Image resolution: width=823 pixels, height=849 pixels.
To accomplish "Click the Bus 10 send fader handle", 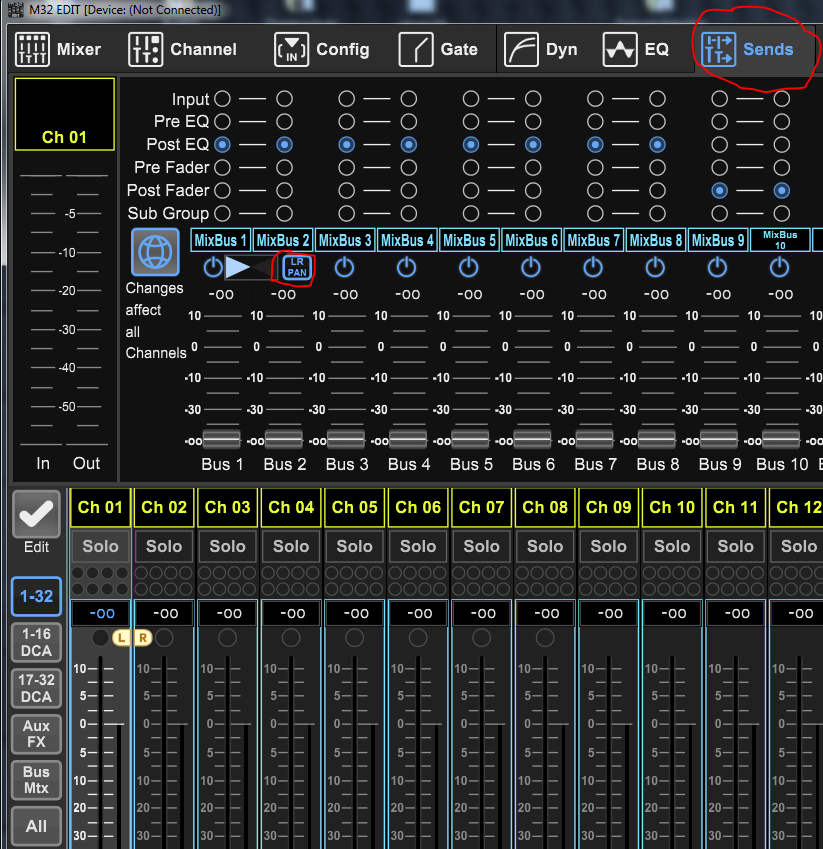I will tap(781, 439).
